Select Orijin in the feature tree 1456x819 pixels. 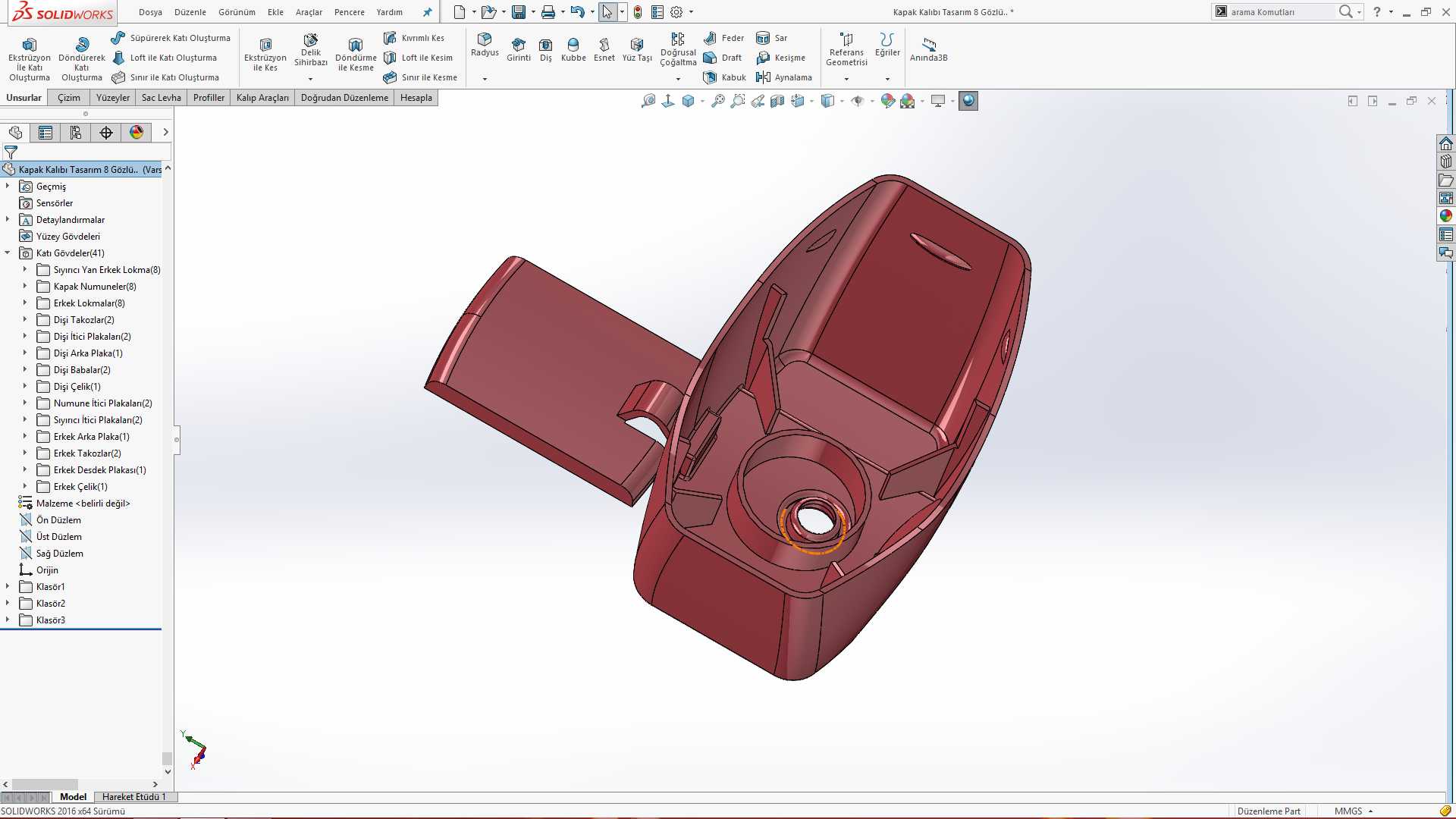47,570
